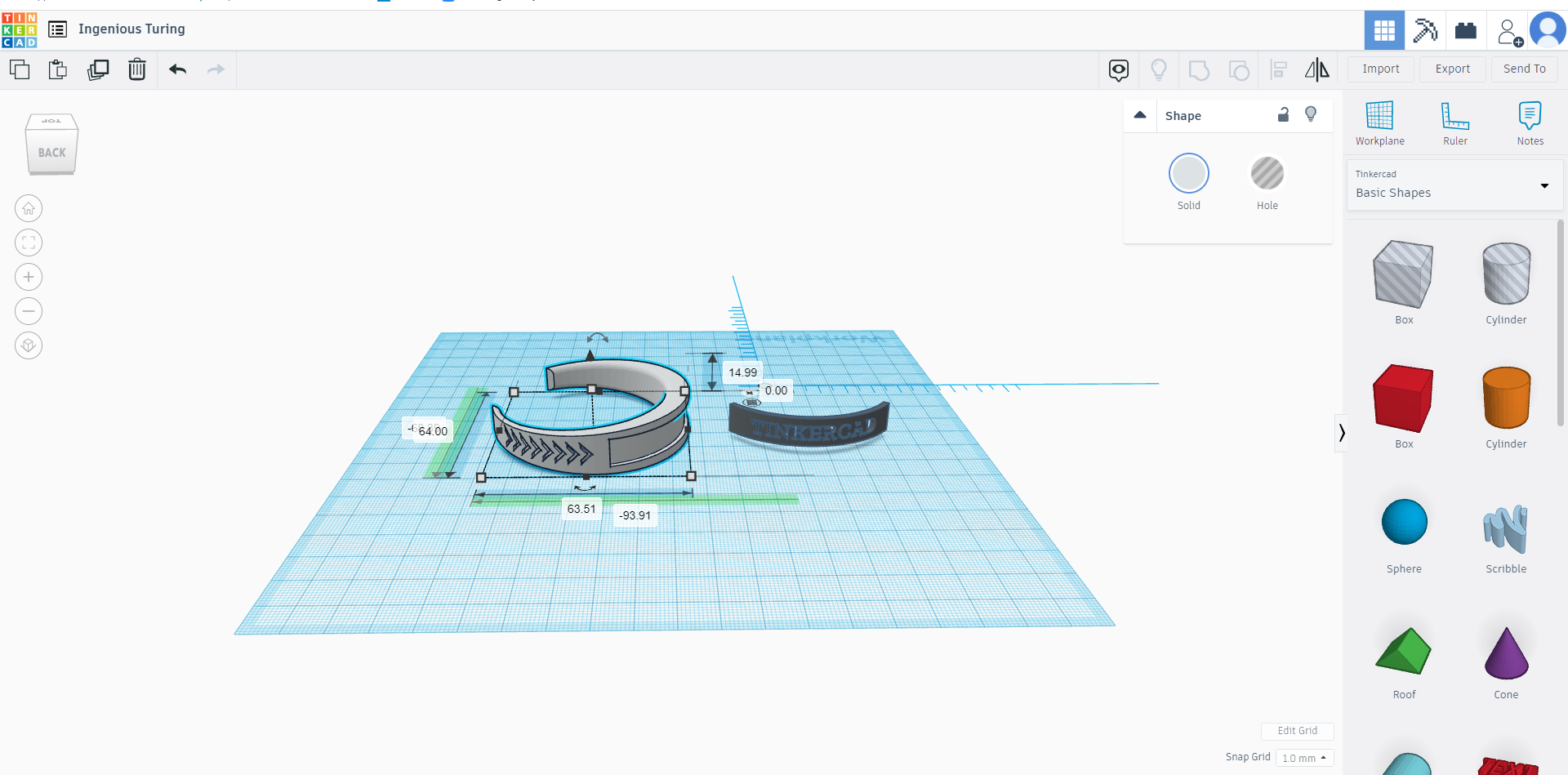Screen dimensions: 1568x775
Task: Open the main Tinkercad menu list
Action: click(57, 29)
